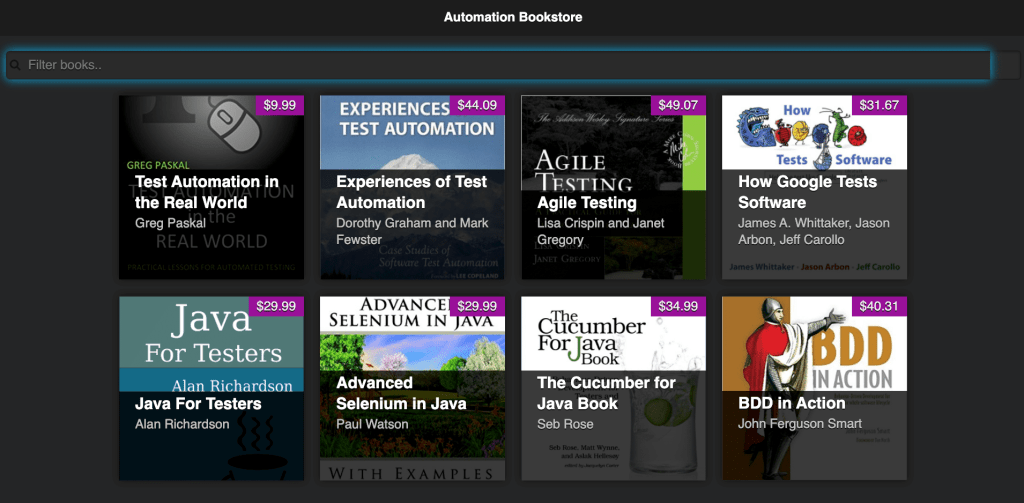The image size is (1024, 503).
Task: Click the Java For Testers cover heading
Action: [213, 335]
